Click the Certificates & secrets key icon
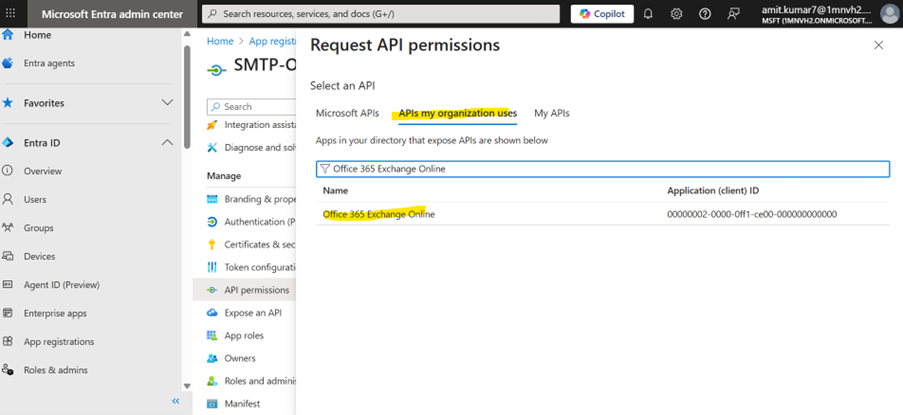The width and height of the screenshot is (903, 415). pyautogui.click(x=213, y=245)
